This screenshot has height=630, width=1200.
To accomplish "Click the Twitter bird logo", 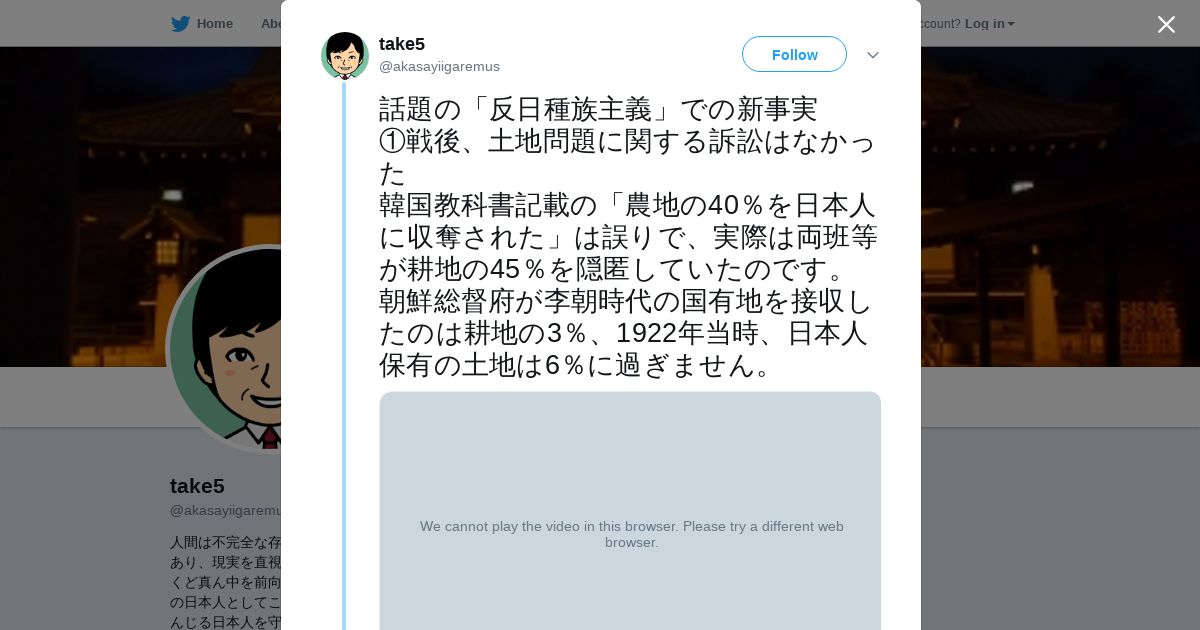I will click(180, 24).
